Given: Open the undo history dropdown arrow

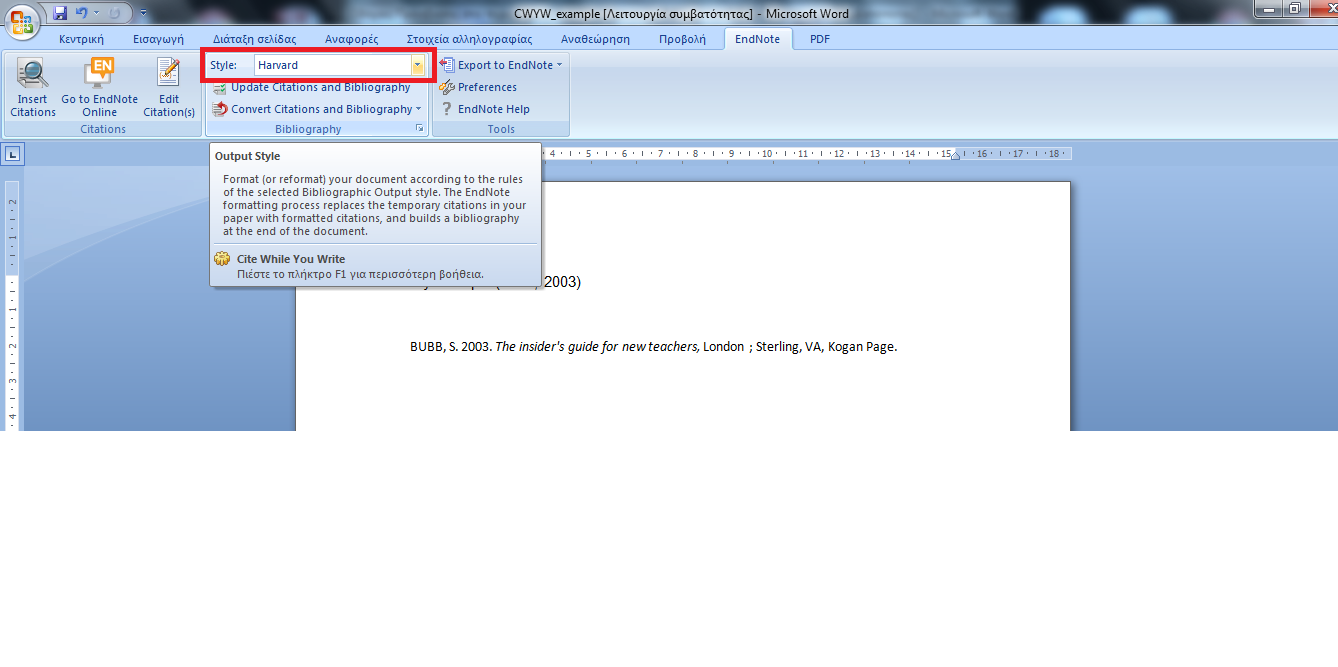Looking at the screenshot, I should pos(96,13).
